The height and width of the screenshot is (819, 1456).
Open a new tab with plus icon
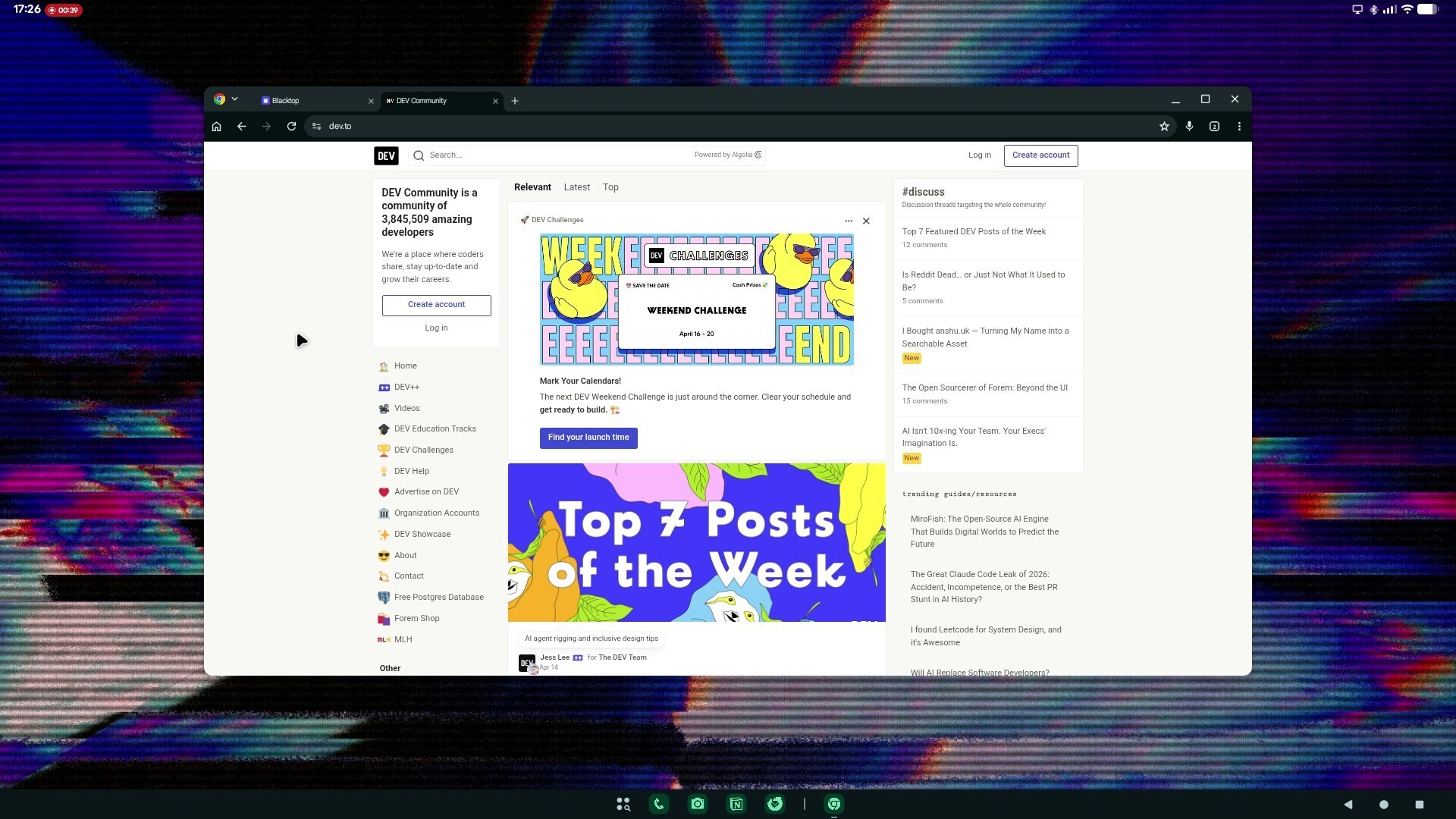pyautogui.click(x=515, y=101)
